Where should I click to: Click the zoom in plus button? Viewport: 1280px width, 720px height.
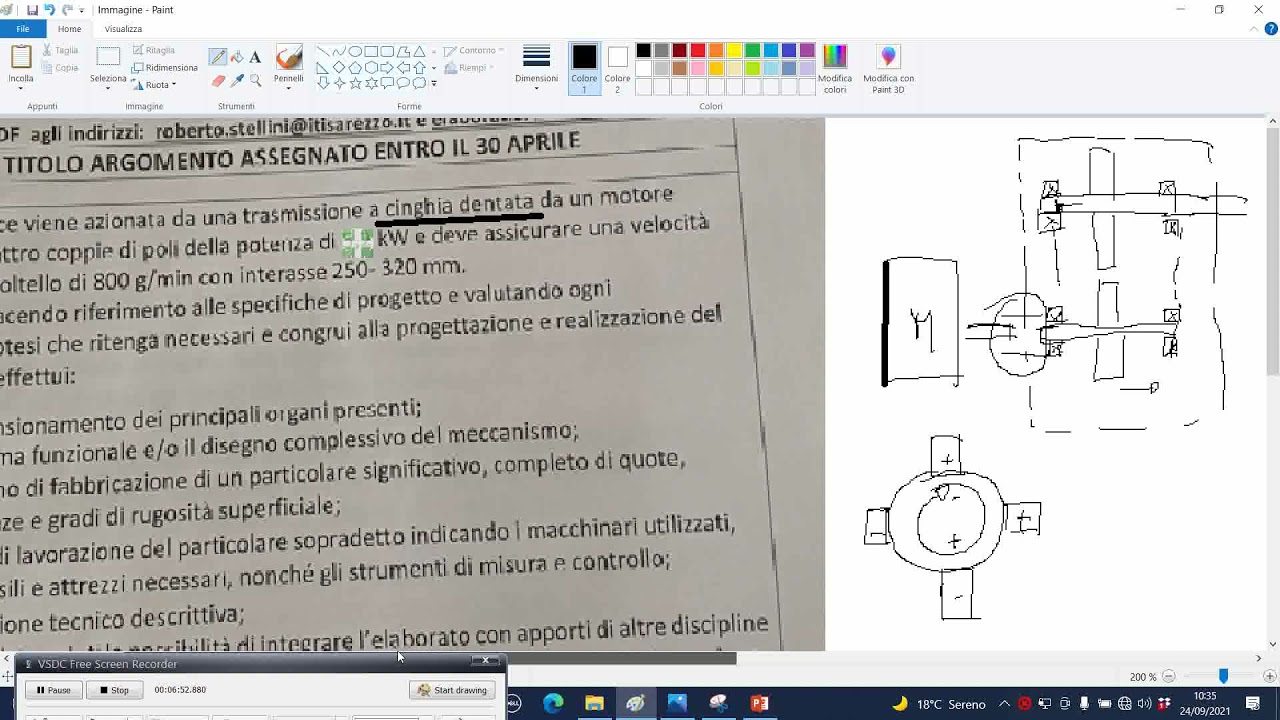1270,677
